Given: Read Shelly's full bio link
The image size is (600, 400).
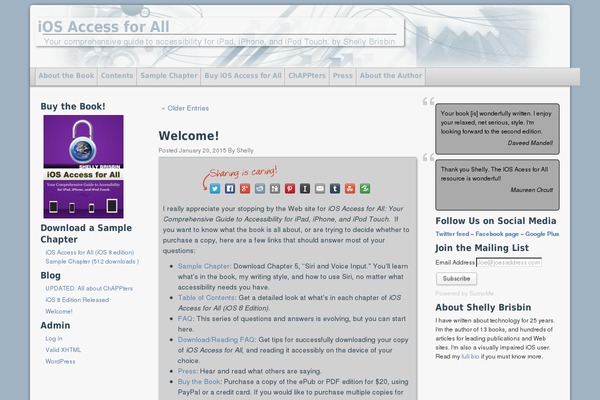Looking at the screenshot, I should click(470, 356).
